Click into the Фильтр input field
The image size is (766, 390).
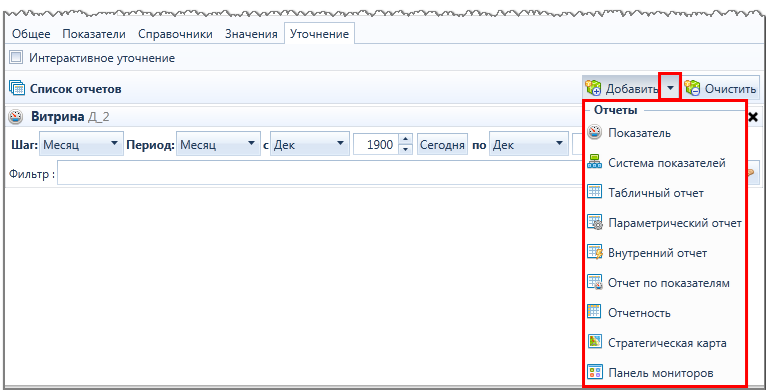(318, 173)
